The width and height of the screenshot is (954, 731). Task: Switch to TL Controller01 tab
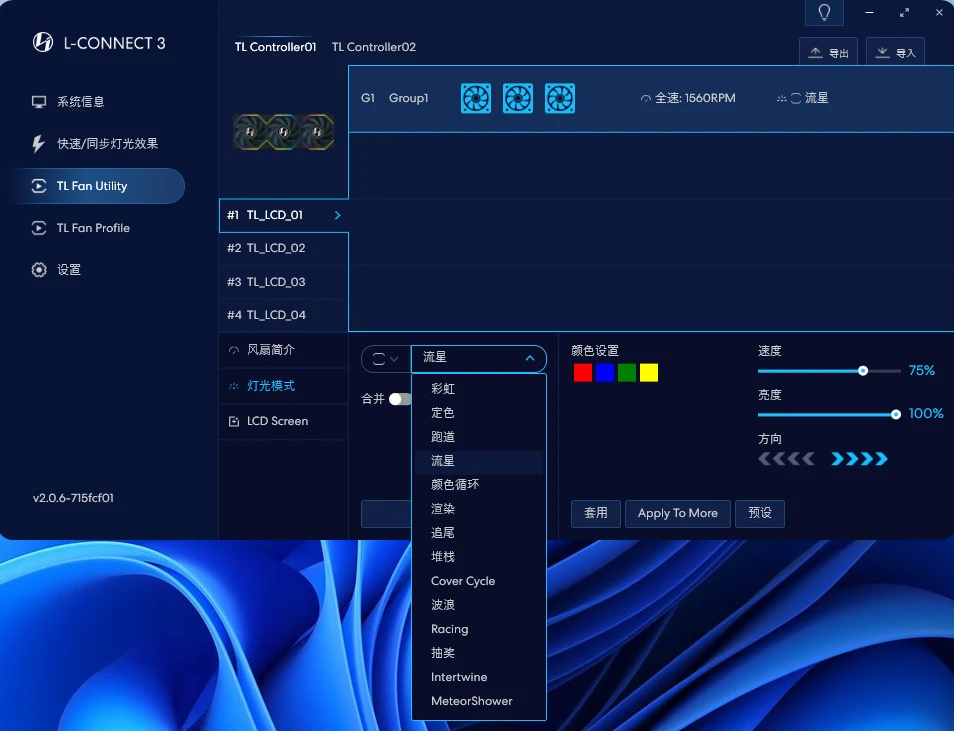275,47
